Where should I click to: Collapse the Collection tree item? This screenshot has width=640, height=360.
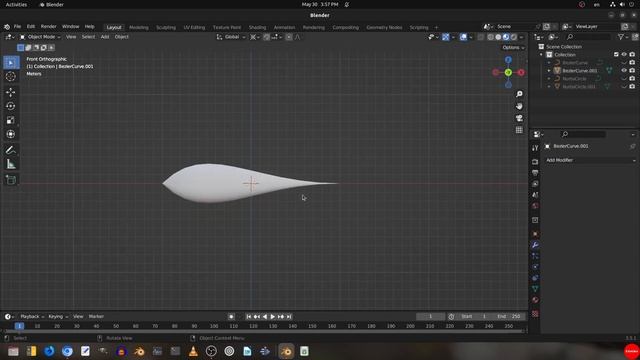[542, 55]
